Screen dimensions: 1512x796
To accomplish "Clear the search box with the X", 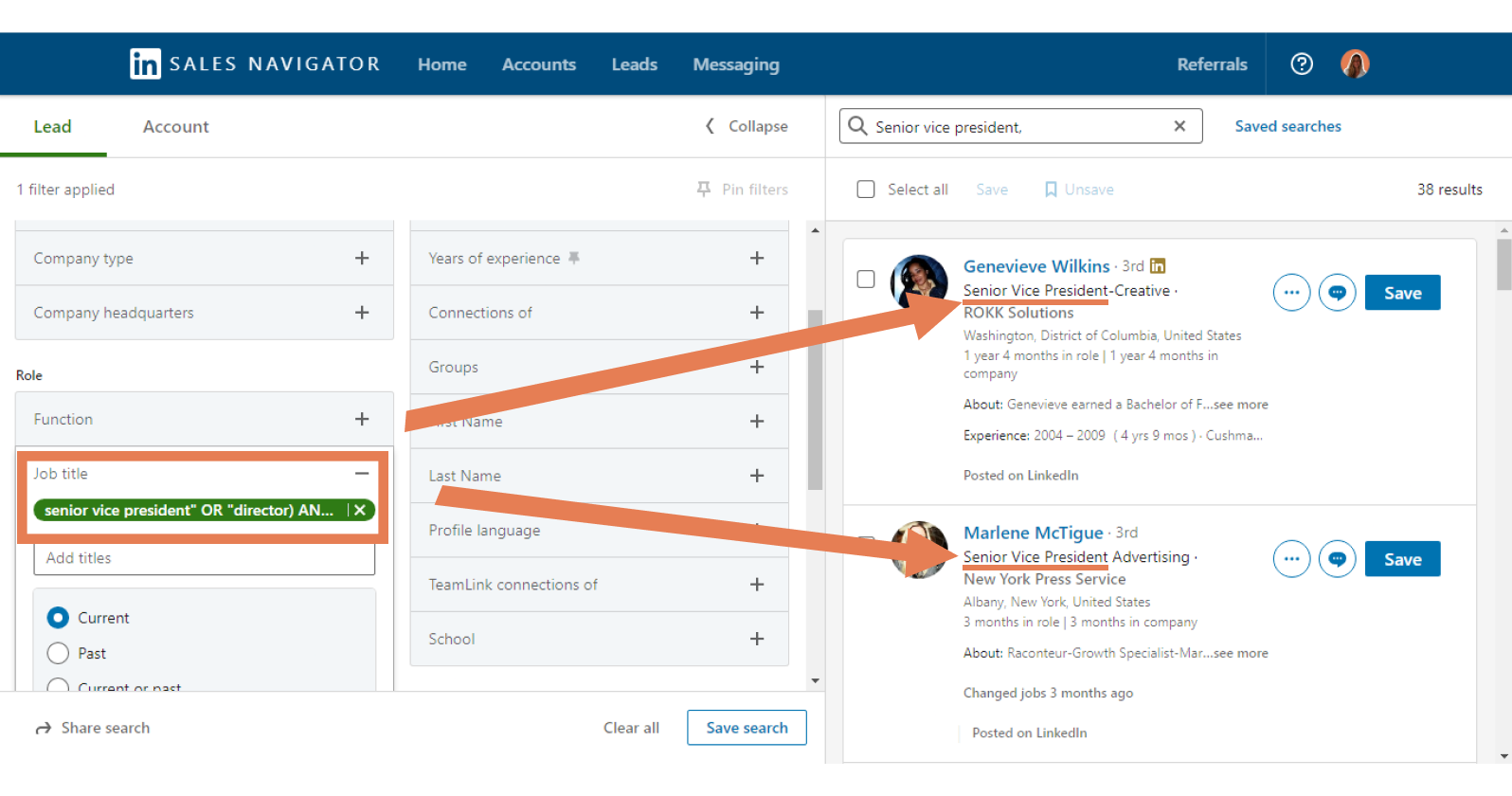I will pos(1179,126).
